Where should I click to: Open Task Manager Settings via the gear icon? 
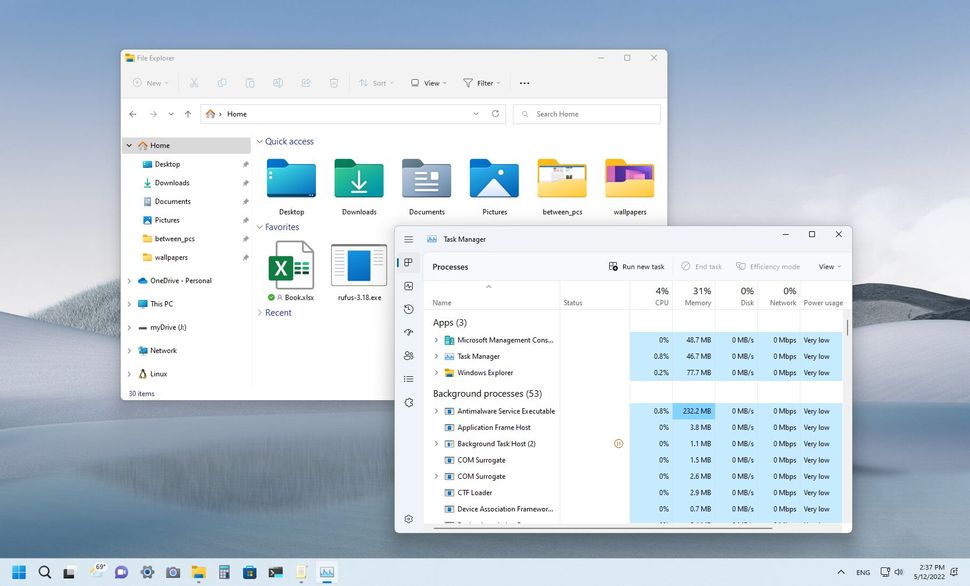(408, 519)
